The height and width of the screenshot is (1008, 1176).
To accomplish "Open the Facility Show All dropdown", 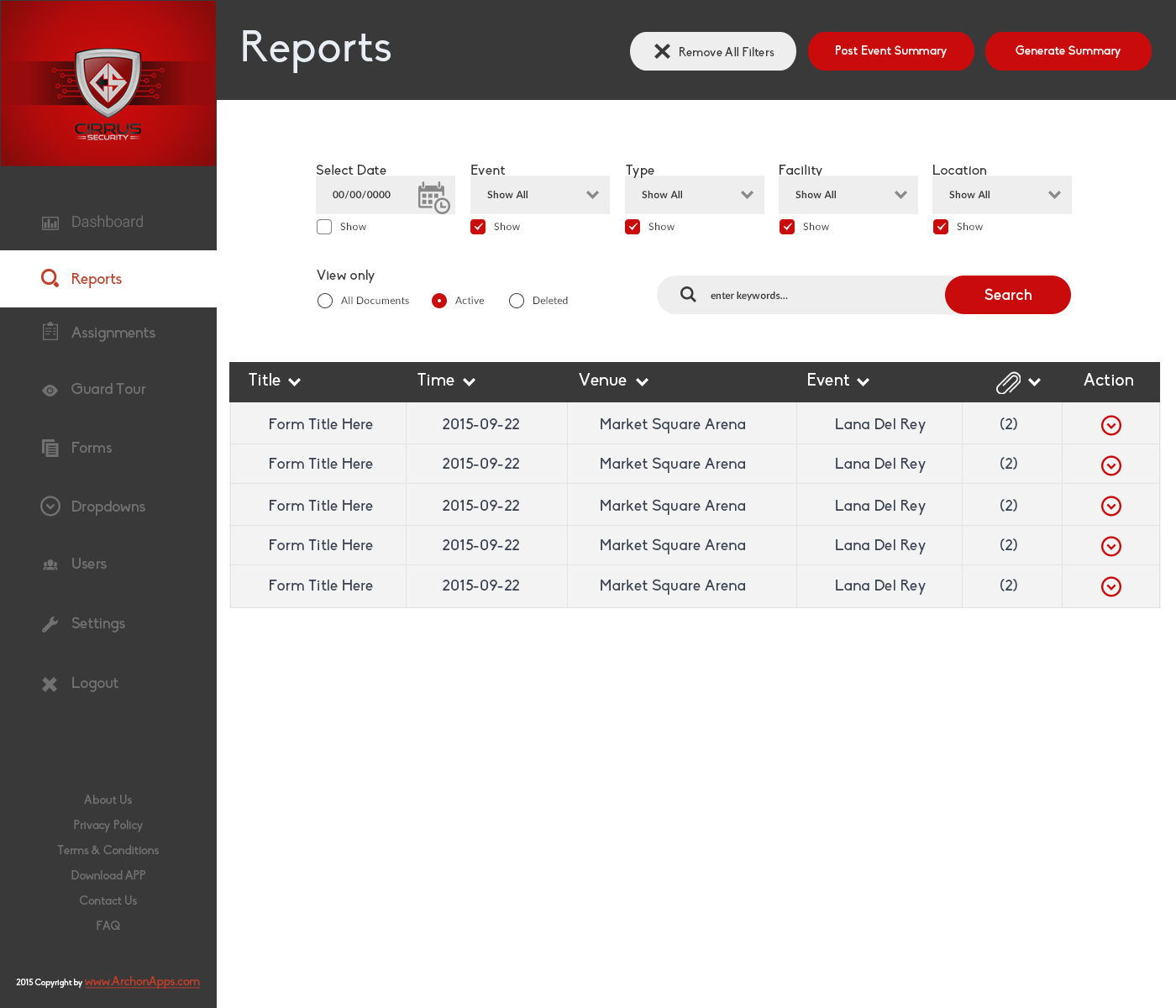I will [848, 195].
